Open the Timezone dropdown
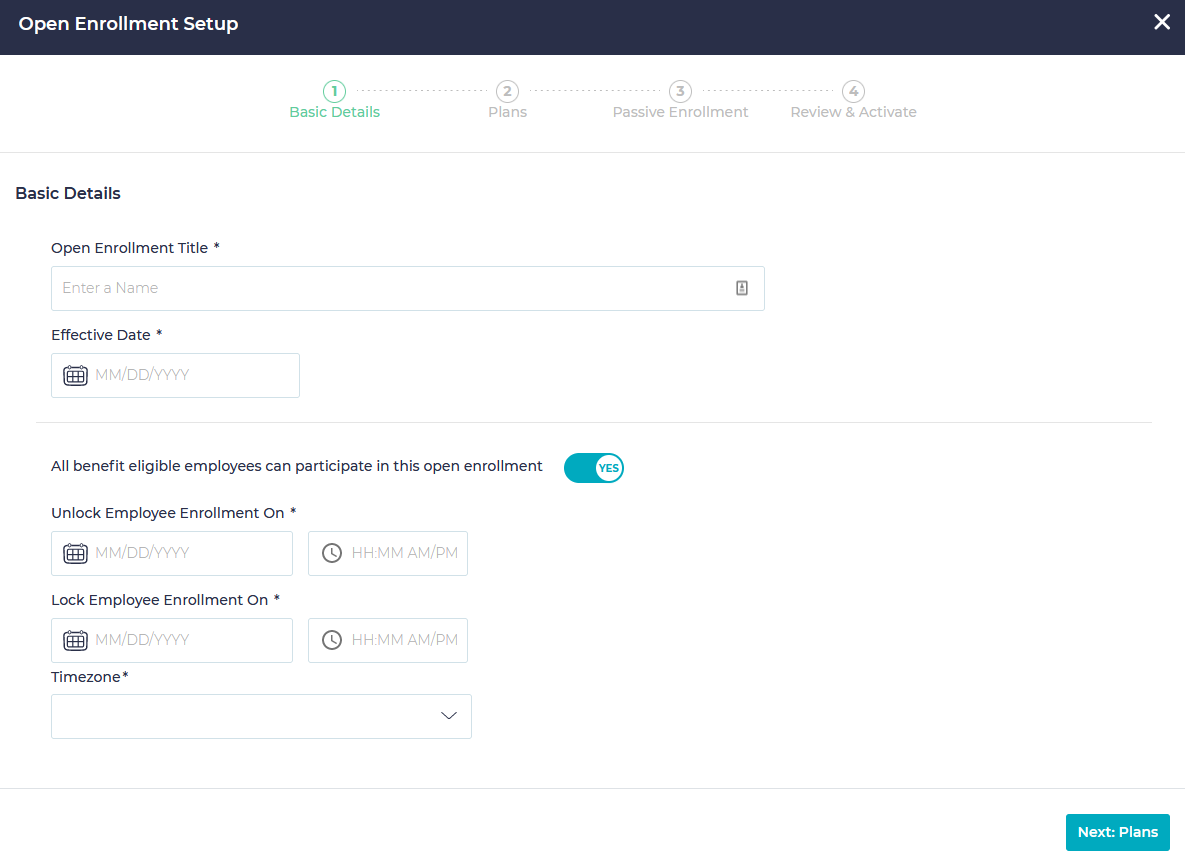 click(x=261, y=716)
